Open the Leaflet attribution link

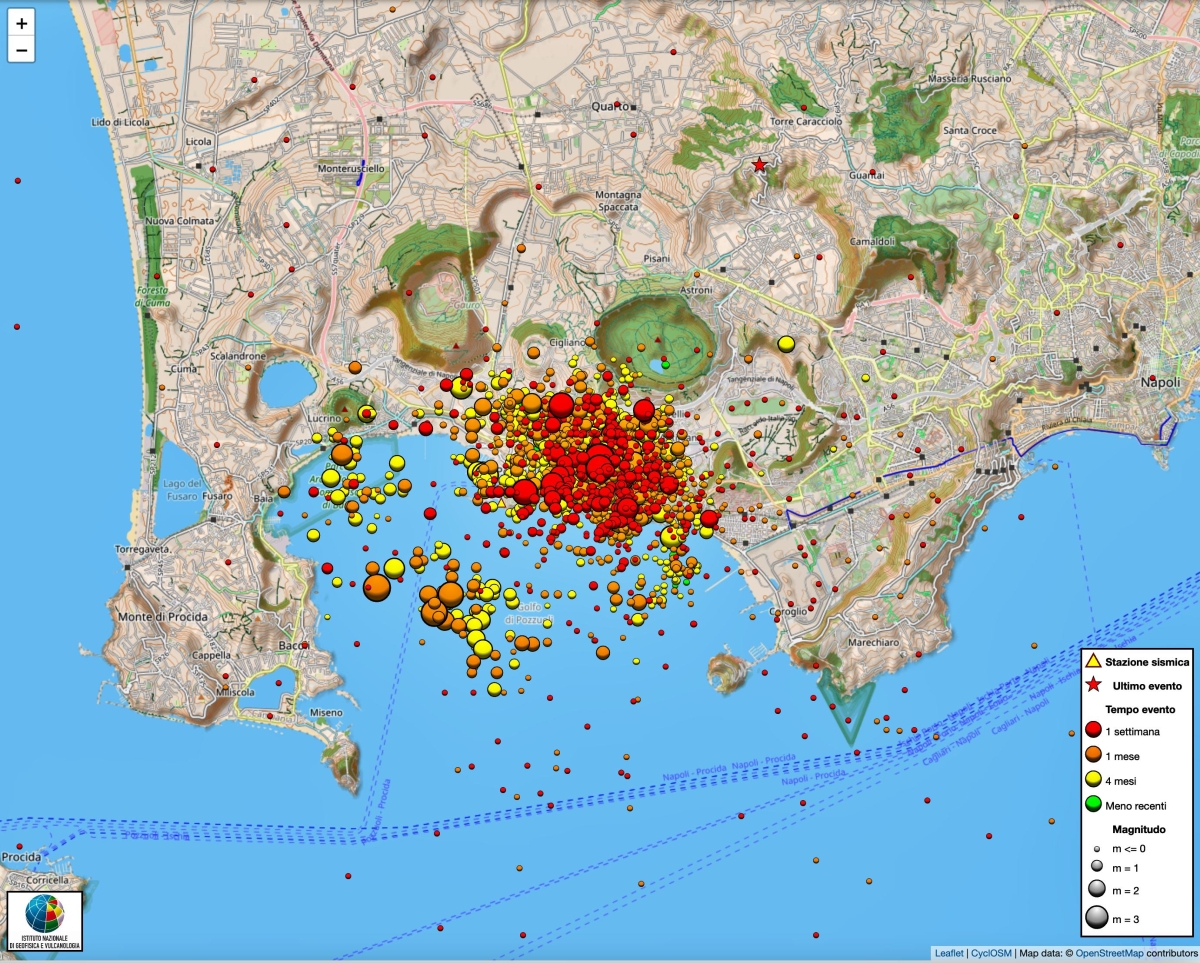(949, 954)
